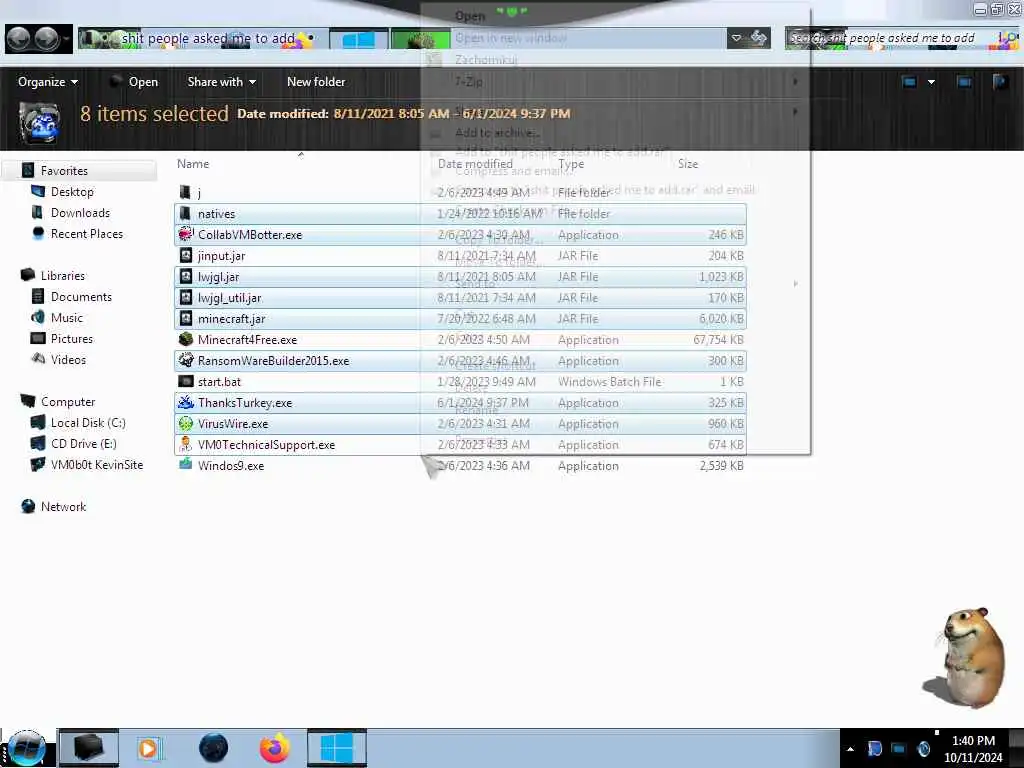This screenshot has height=768, width=1024.
Task: Open the Organize menu
Action: 48,82
